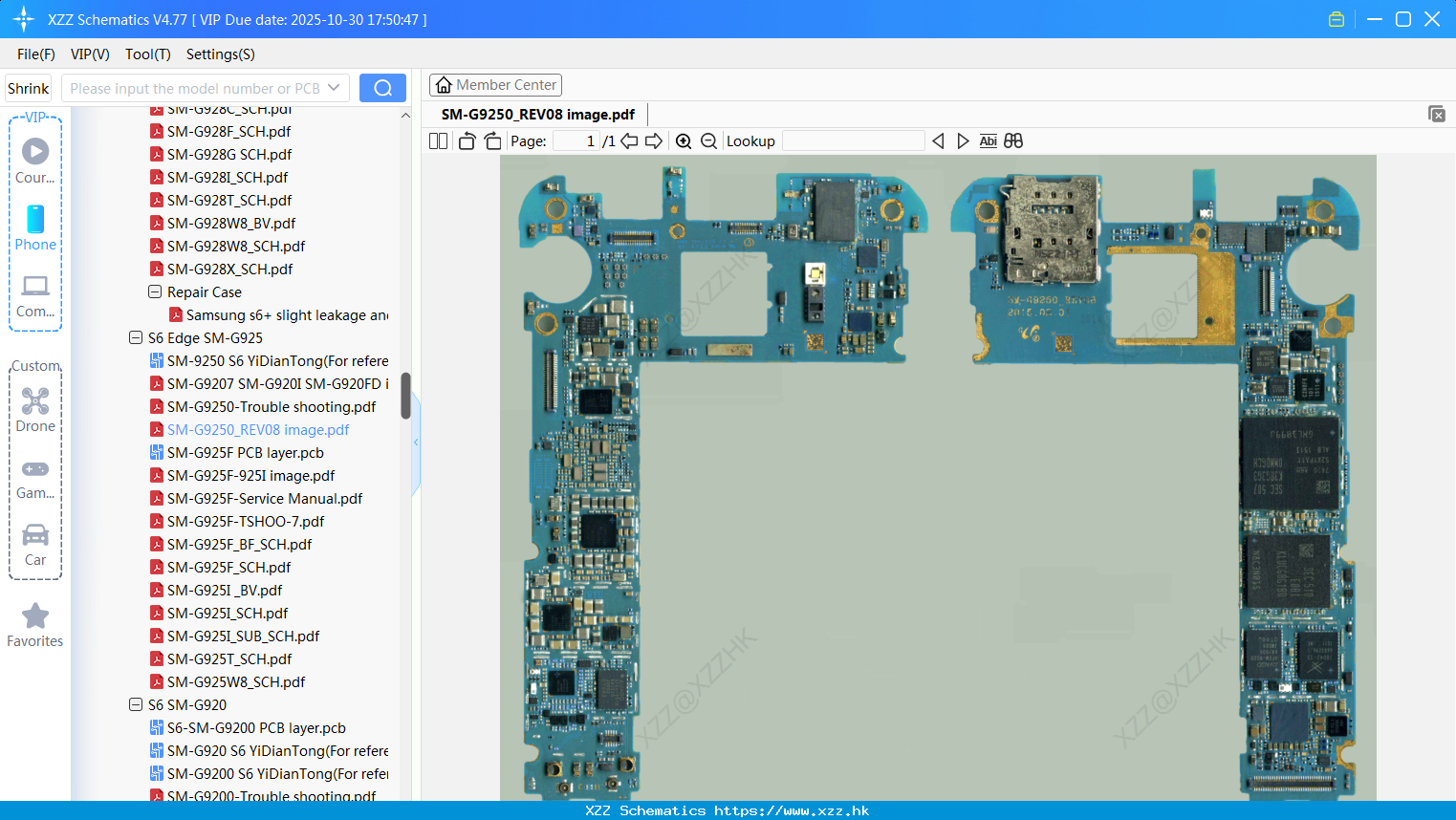This screenshot has width=1456, height=820.
Task: Zoom in on the PCB image
Action: point(684,140)
